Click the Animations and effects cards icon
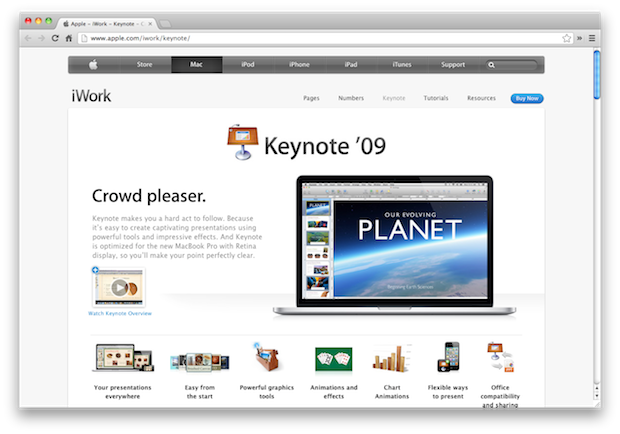620x434 pixels. [334, 359]
